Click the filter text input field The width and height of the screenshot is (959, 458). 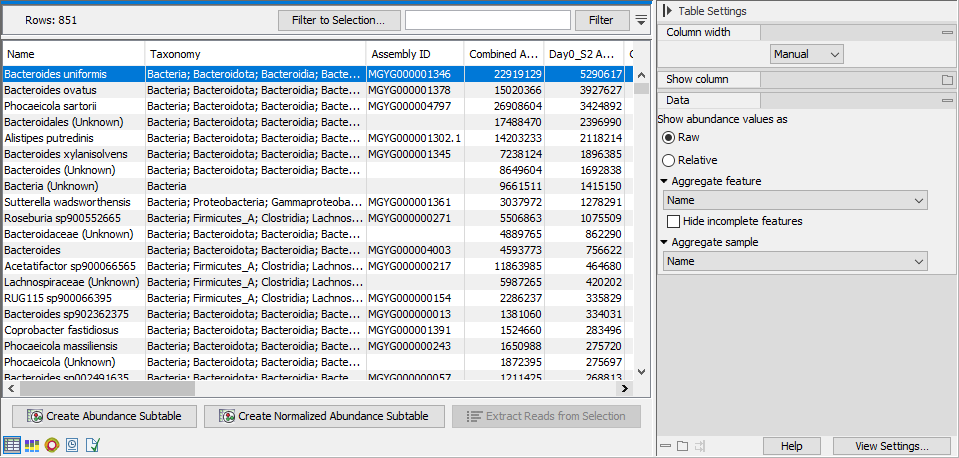coord(488,20)
